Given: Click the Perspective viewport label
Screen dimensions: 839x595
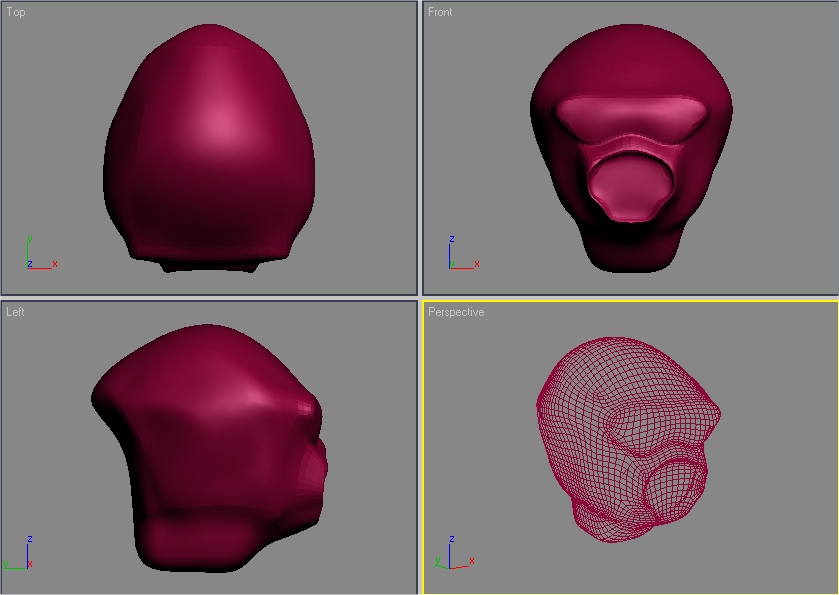Looking at the screenshot, I should coord(456,312).
